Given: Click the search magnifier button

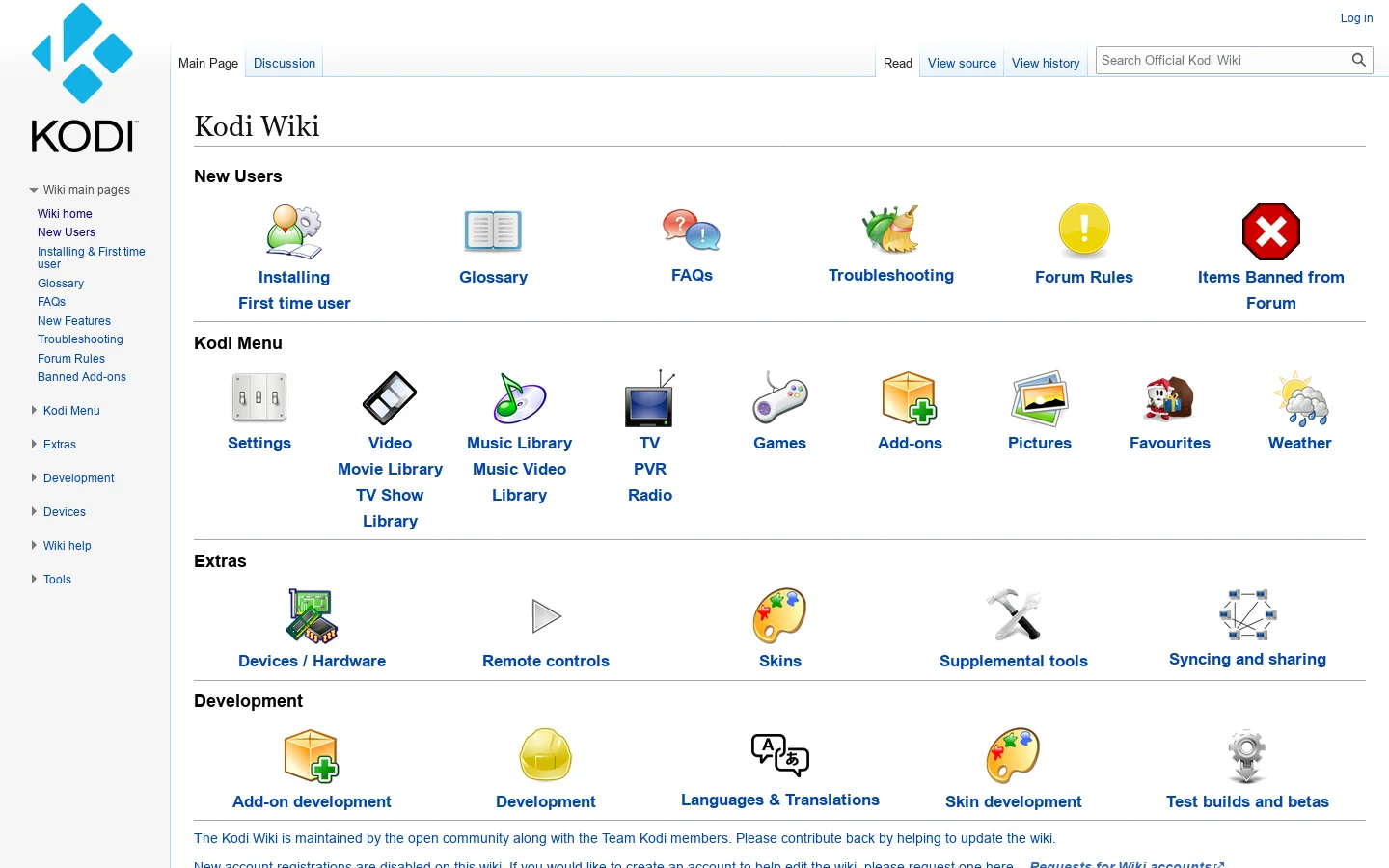Looking at the screenshot, I should [1359, 60].
